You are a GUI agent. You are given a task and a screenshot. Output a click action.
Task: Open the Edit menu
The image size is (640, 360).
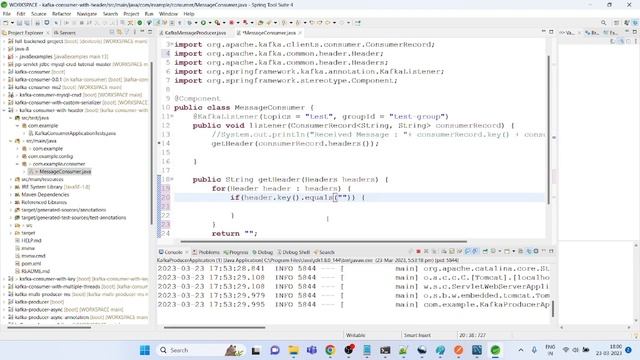21,14
